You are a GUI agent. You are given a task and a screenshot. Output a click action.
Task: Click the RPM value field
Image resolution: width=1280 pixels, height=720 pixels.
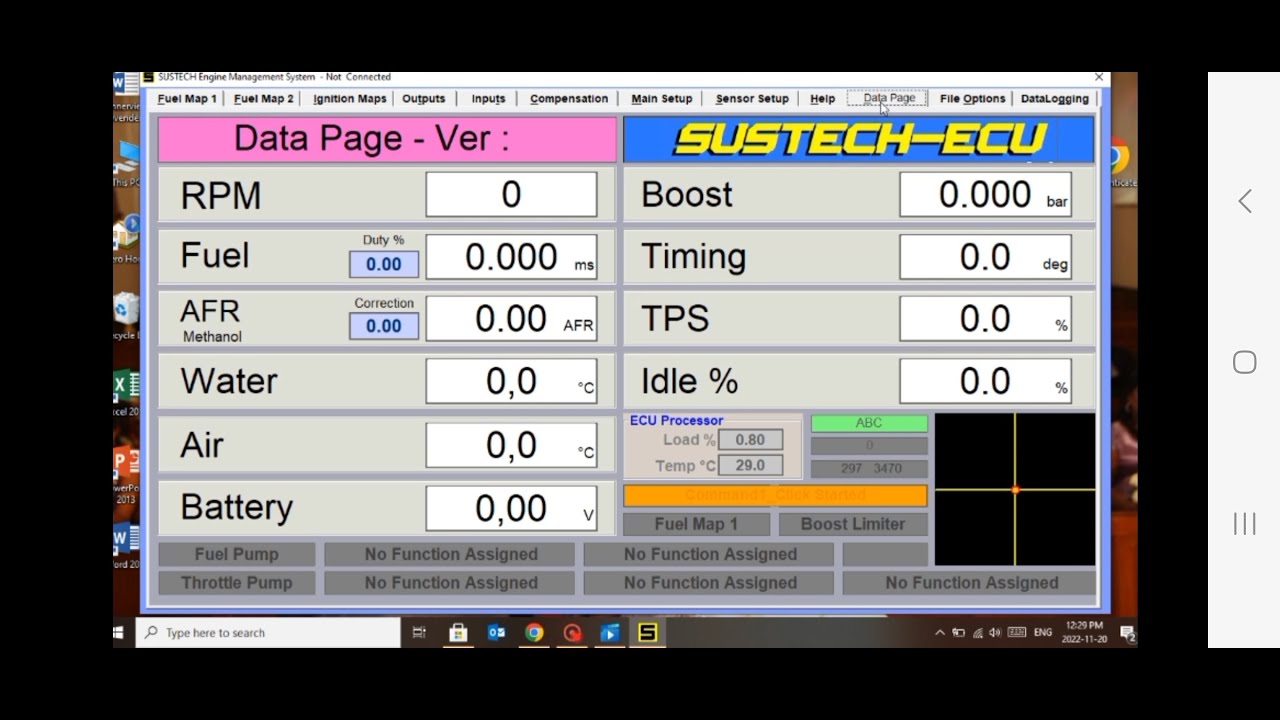tap(511, 194)
